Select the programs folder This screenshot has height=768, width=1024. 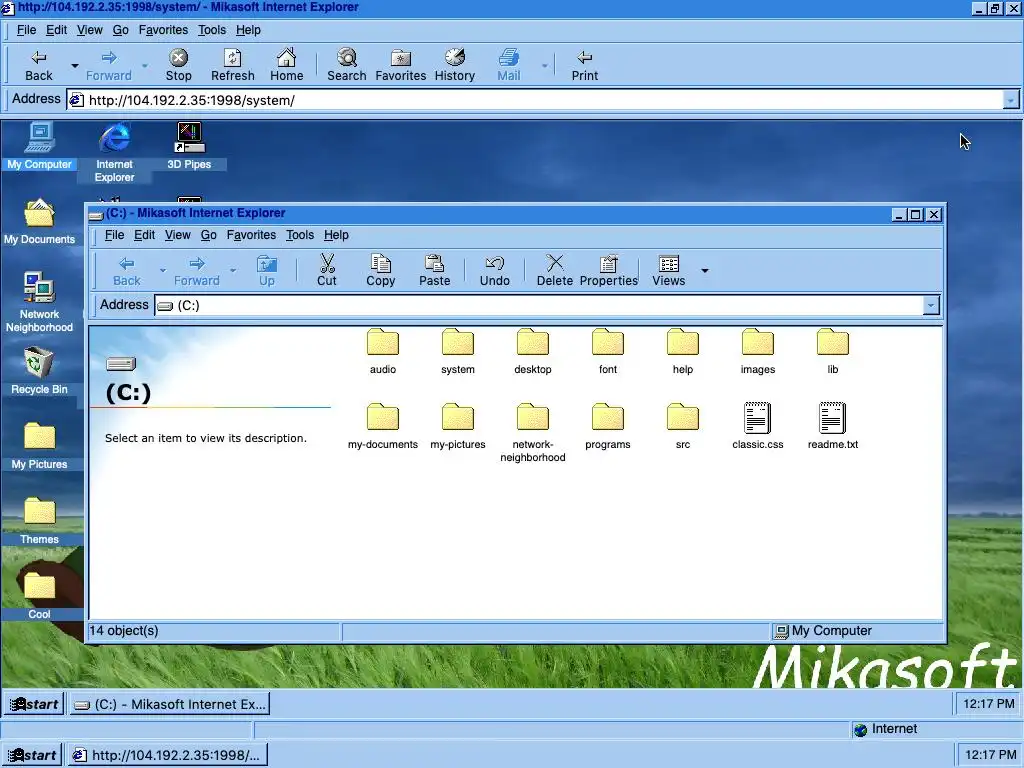pos(608,426)
